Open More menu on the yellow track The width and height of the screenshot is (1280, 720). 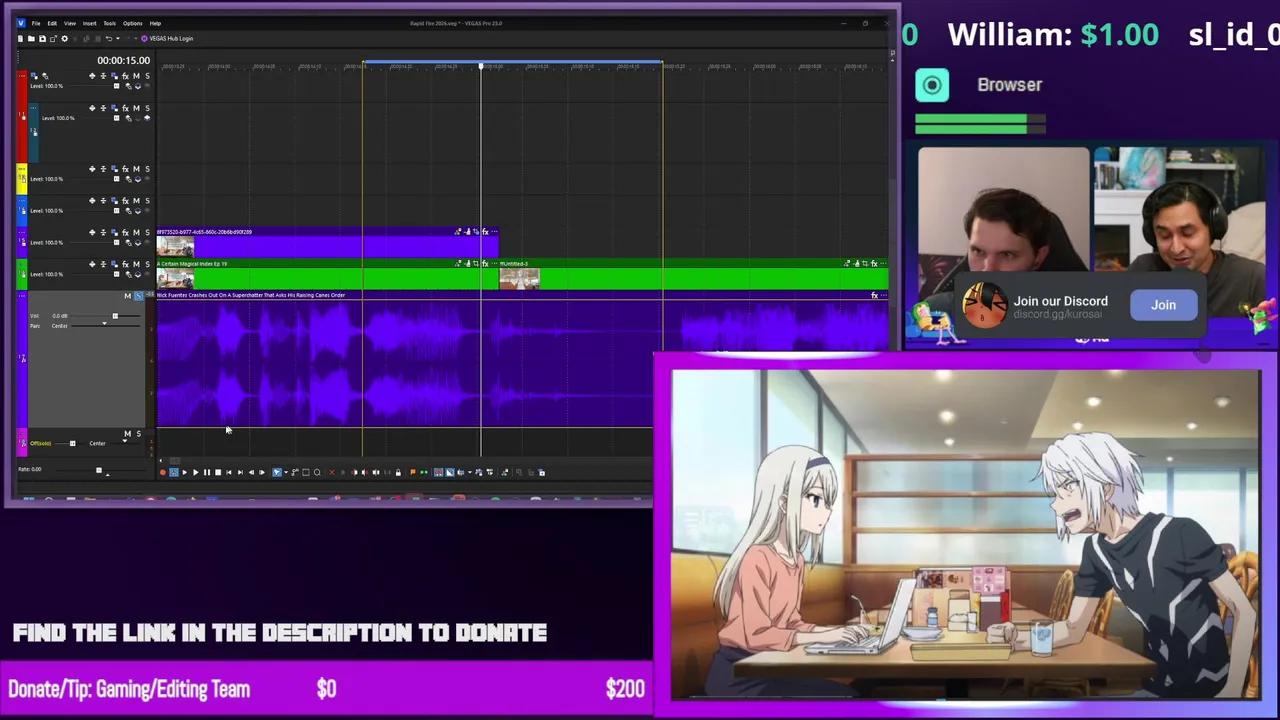(x=22, y=170)
